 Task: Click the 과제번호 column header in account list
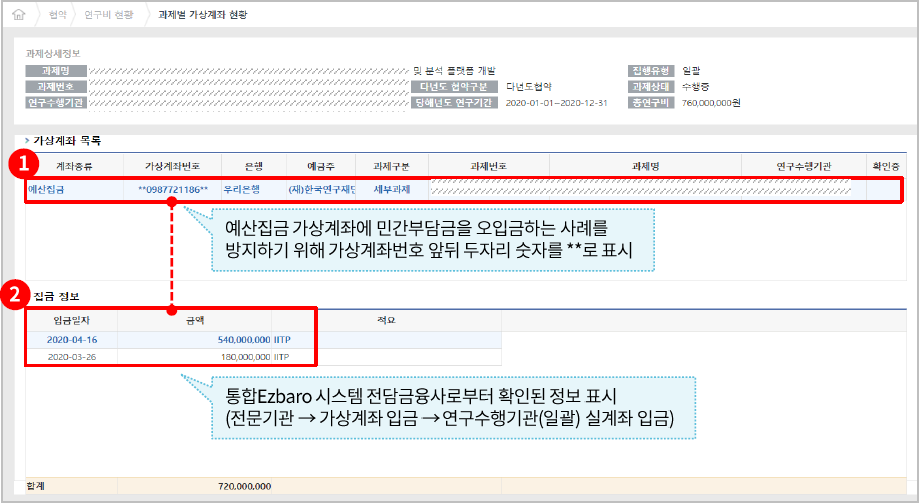click(x=488, y=166)
